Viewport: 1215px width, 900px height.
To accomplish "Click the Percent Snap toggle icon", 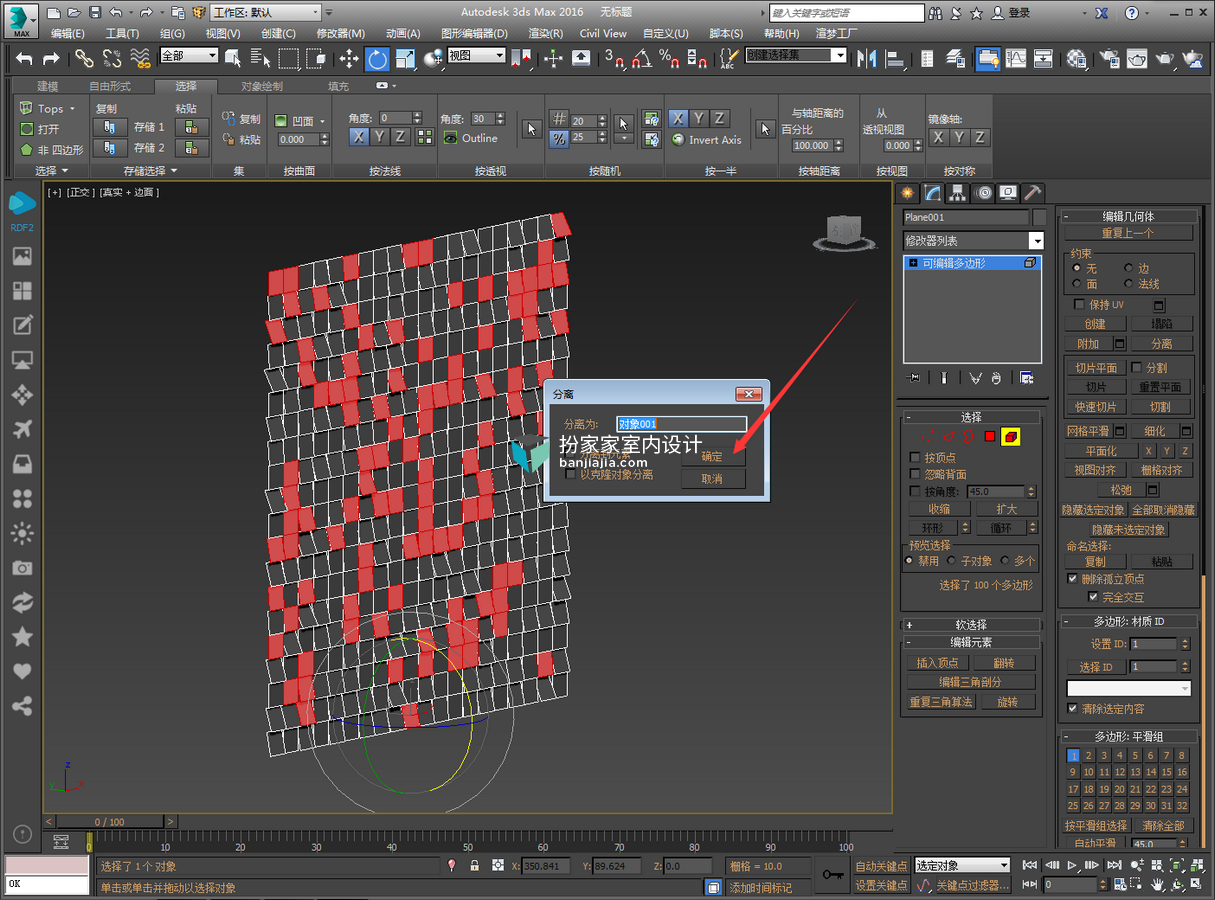I will click(x=669, y=59).
